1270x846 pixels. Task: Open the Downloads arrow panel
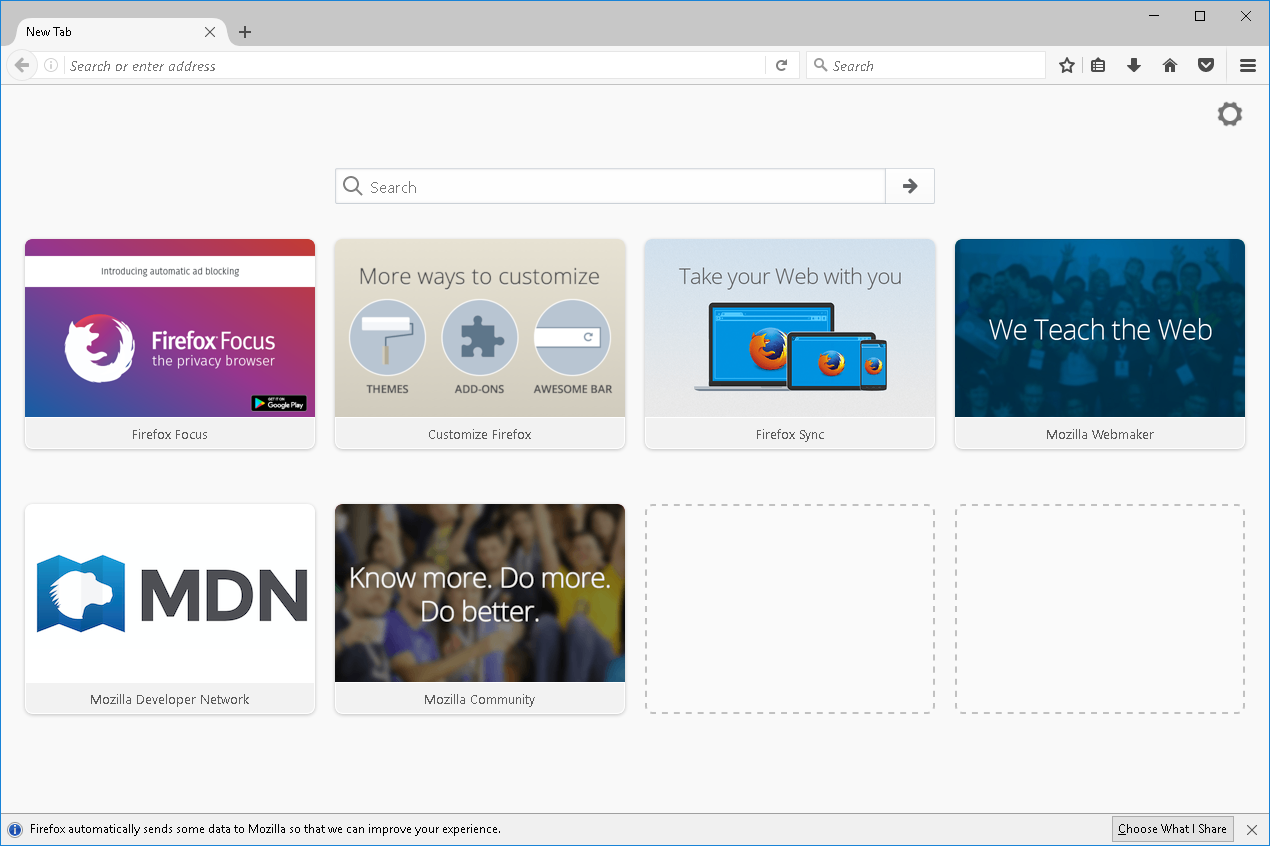(x=1134, y=66)
